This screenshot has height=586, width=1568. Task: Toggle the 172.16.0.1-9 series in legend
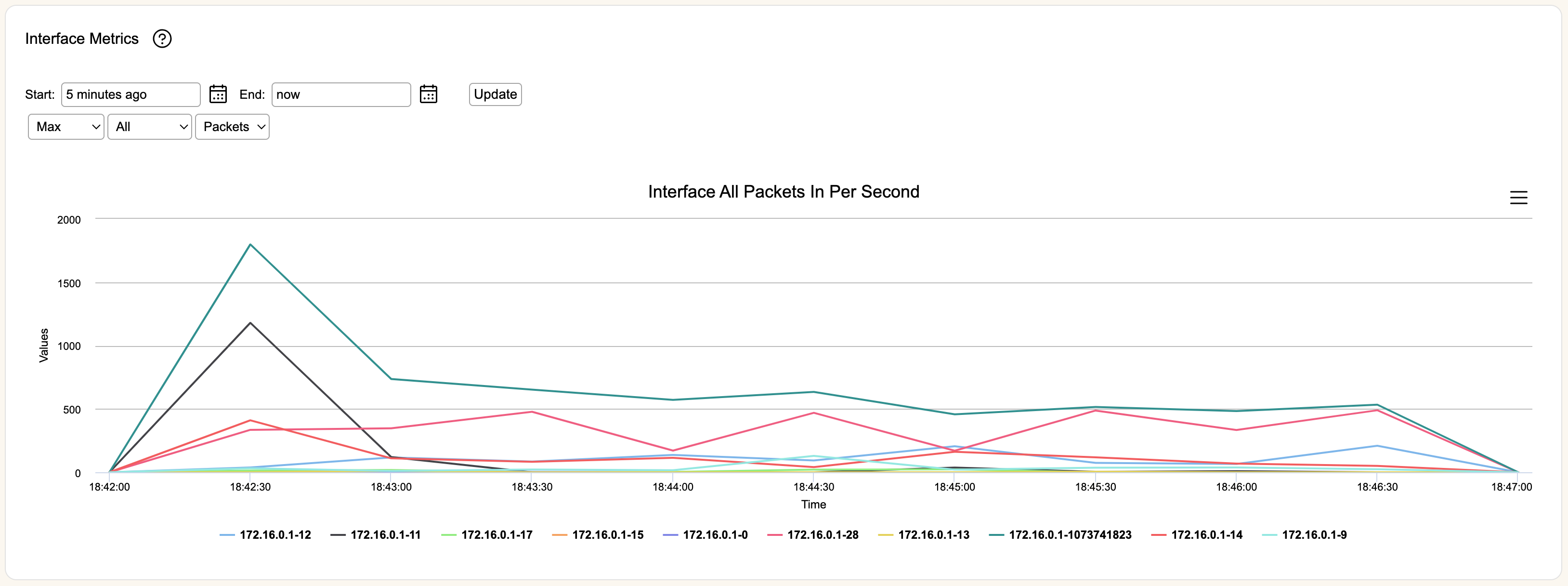click(x=1305, y=535)
